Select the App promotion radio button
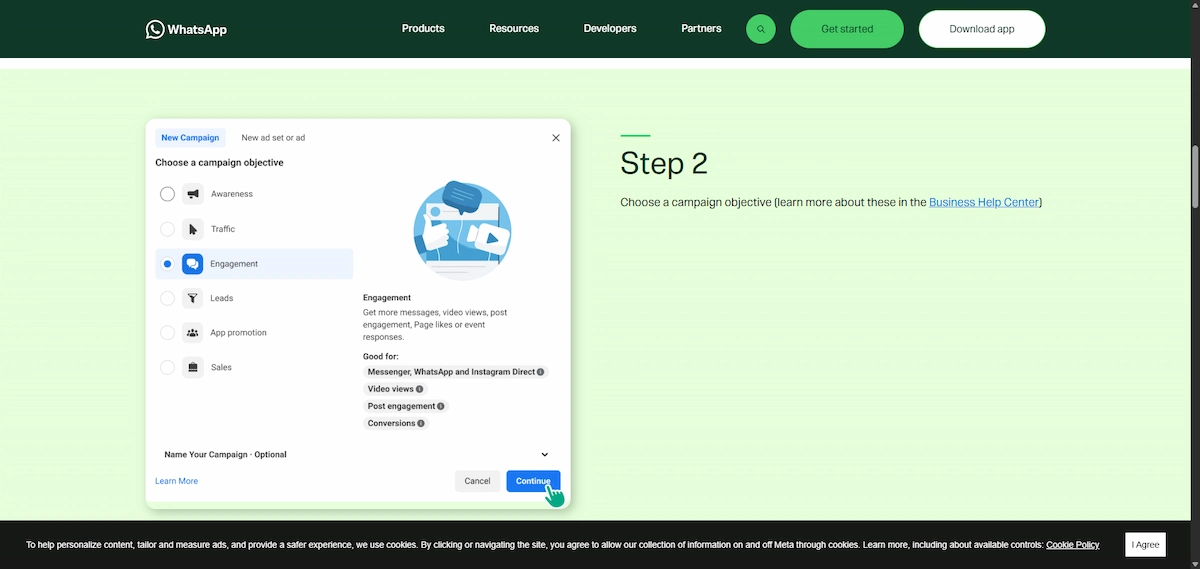The width and height of the screenshot is (1200, 569). click(167, 333)
